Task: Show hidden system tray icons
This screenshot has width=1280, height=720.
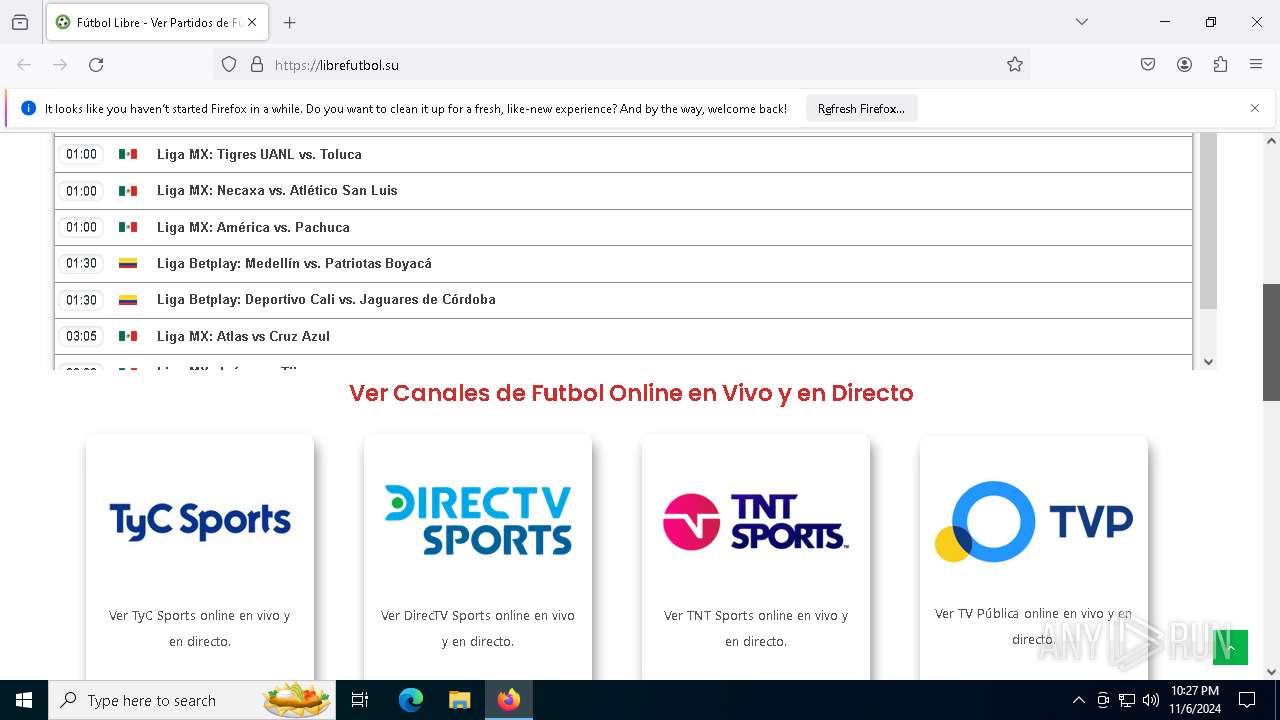Action: [1078, 700]
